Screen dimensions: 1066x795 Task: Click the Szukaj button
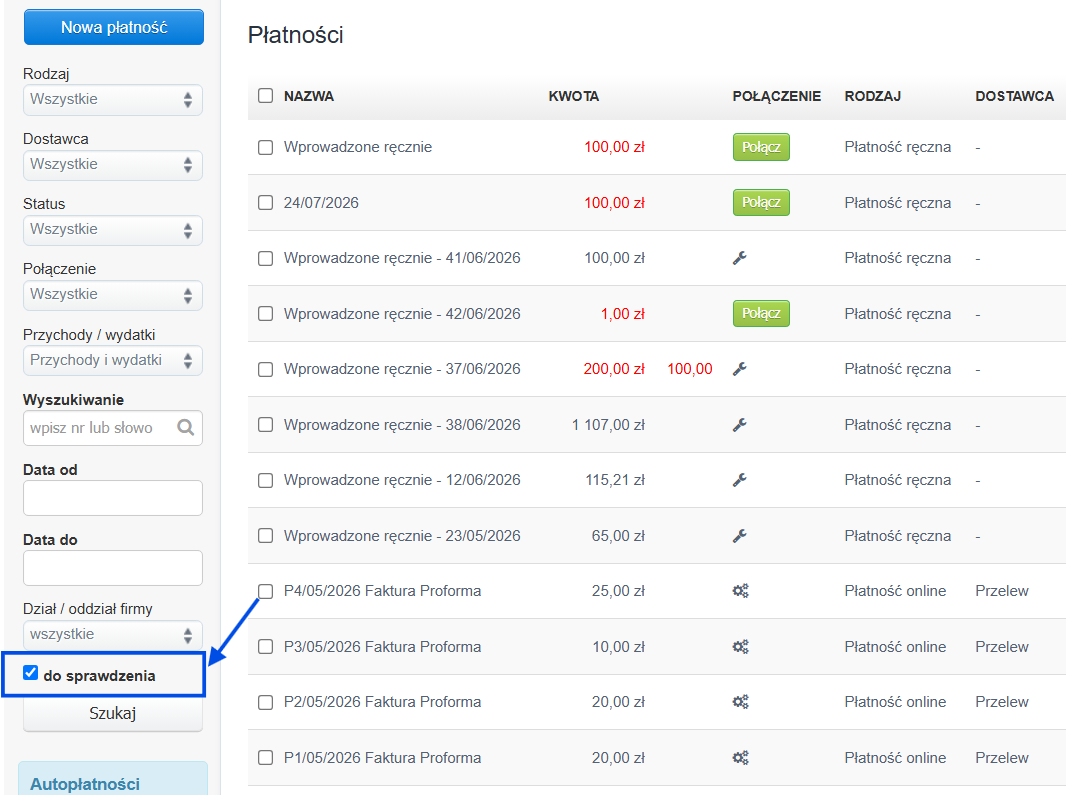point(113,713)
